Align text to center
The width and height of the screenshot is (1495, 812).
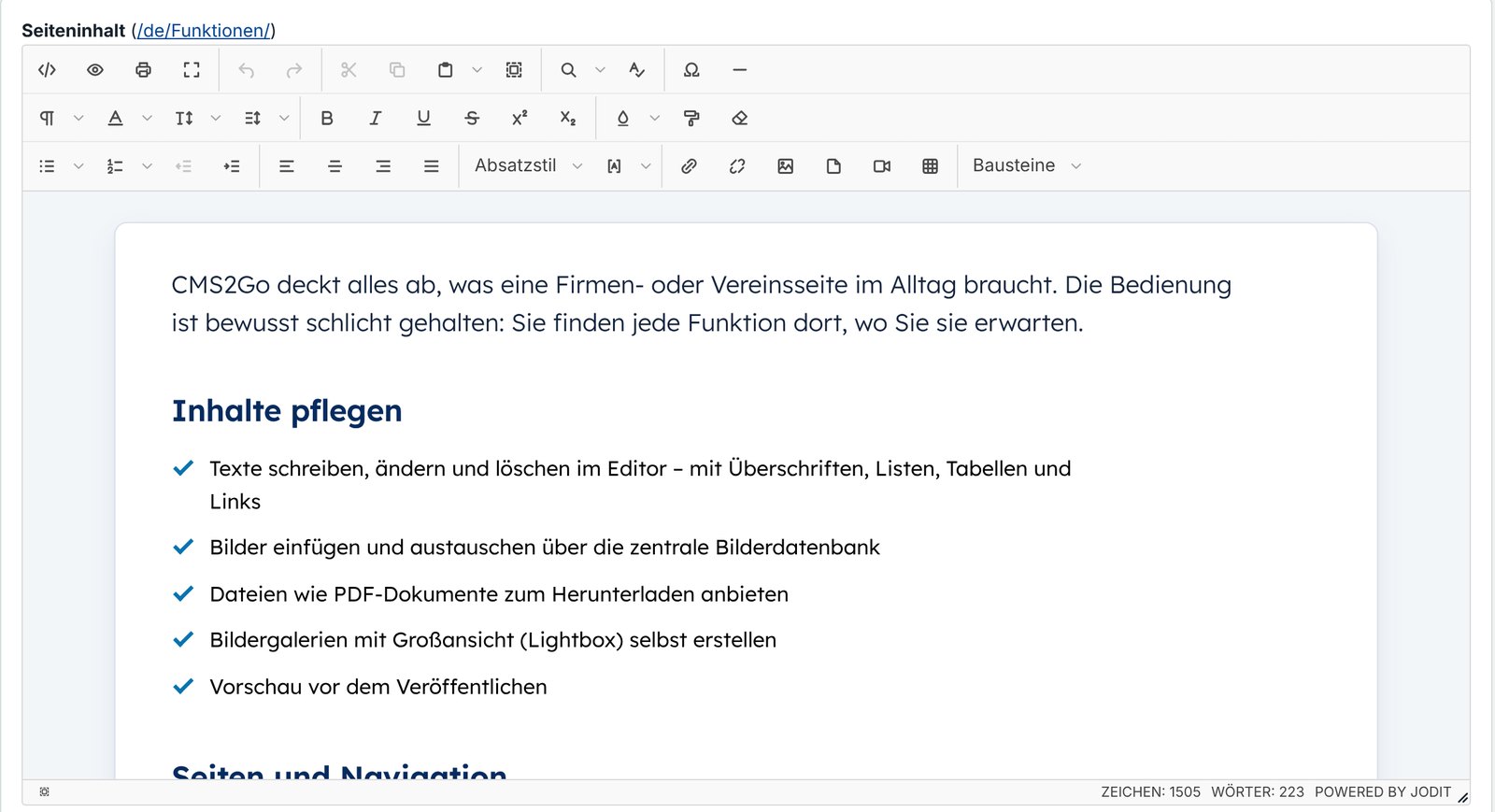(x=335, y=166)
